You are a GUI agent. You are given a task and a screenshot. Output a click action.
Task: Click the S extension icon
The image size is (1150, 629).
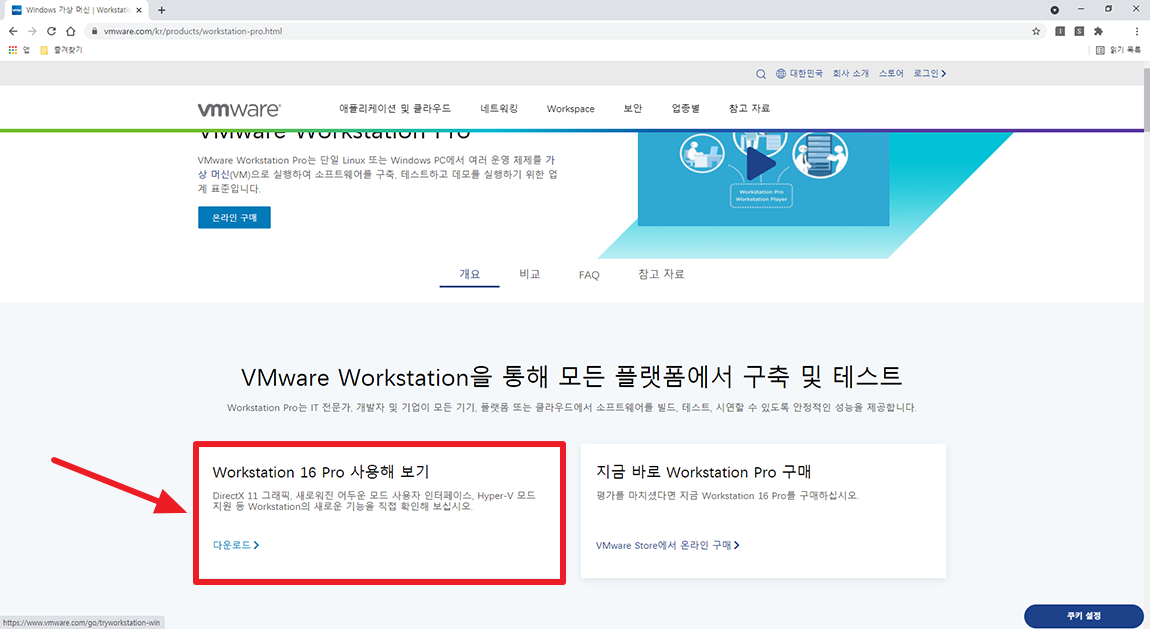[x=1079, y=31]
